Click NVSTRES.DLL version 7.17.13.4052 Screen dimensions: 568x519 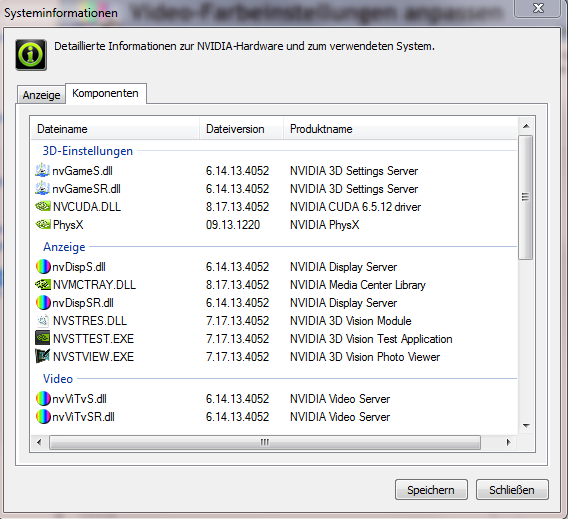point(237,321)
